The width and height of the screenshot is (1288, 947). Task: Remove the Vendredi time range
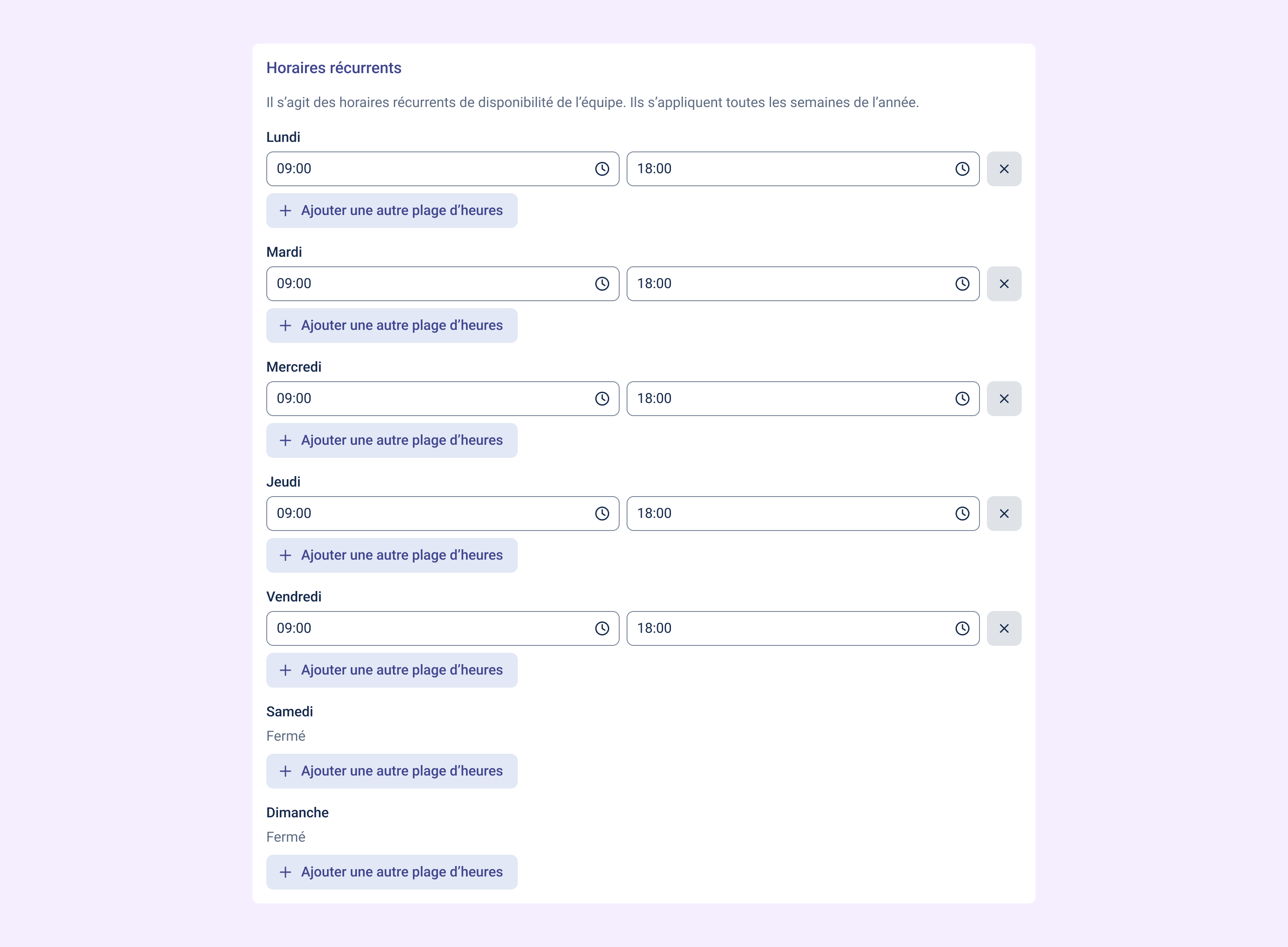(x=1004, y=628)
